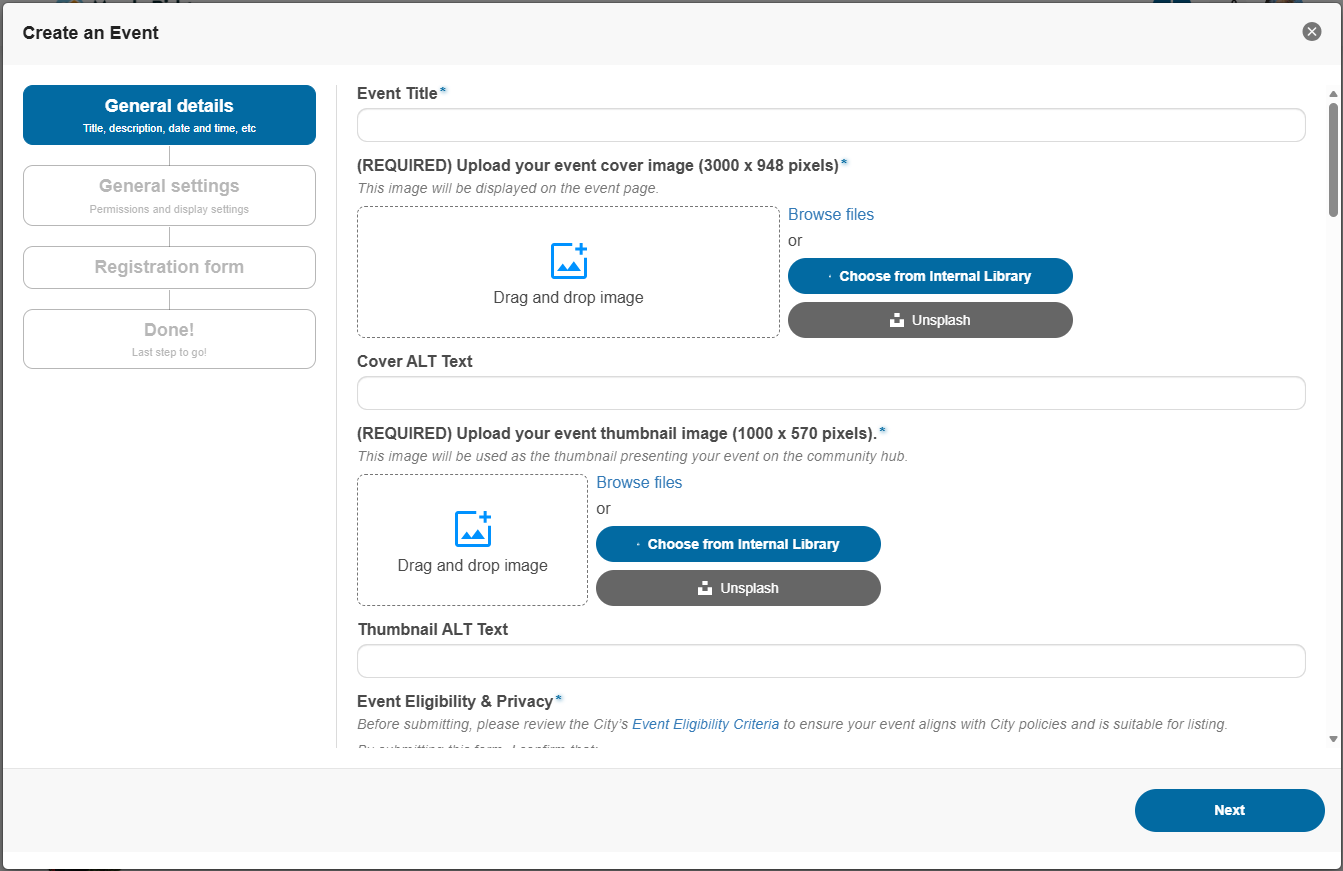This screenshot has width=1343, height=871.
Task: Browse files for the thumbnail image
Action: pos(639,482)
